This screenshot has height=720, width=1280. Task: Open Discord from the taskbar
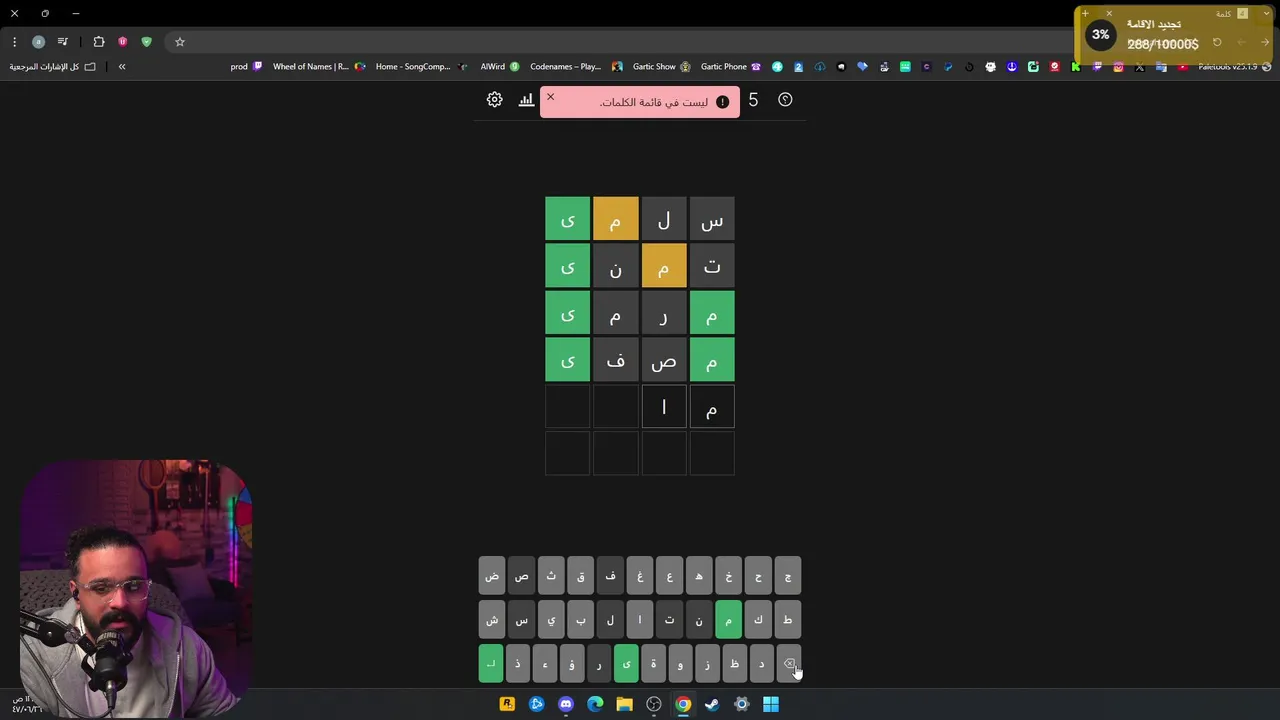pyautogui.click(x=566, y=704)
